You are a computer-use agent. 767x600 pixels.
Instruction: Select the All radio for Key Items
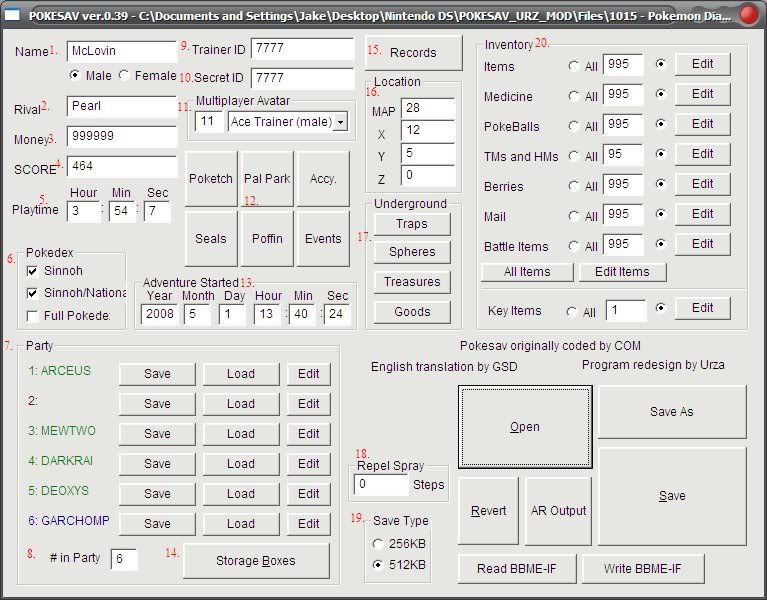click(x=572, y=311)
